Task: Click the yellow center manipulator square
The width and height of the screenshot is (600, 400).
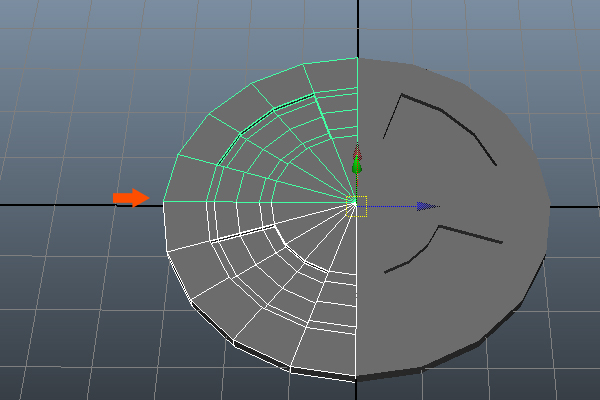Action: tap(357, 206)
